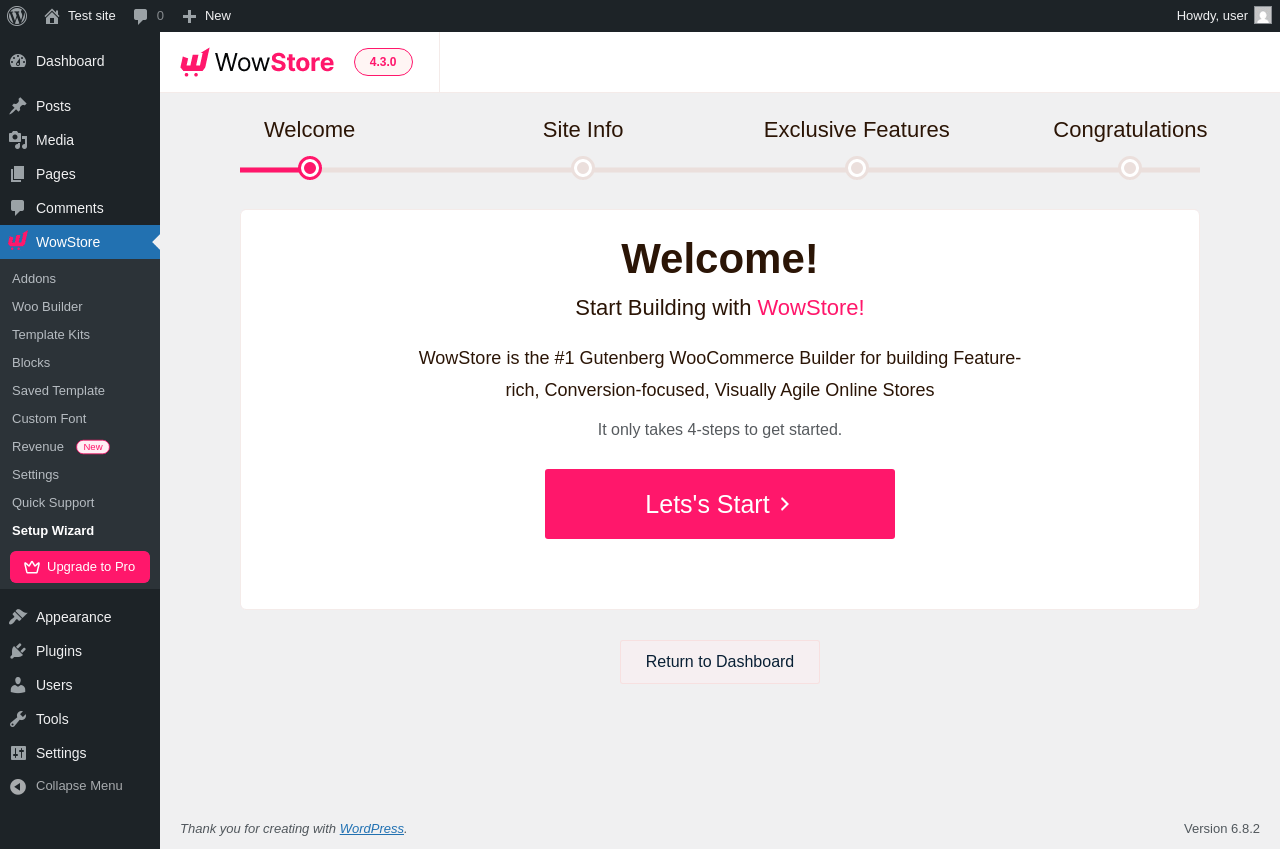Click the Site Info step label
Image resolution: width=1280 pixels, height=849 pixels.
(583, 130)
